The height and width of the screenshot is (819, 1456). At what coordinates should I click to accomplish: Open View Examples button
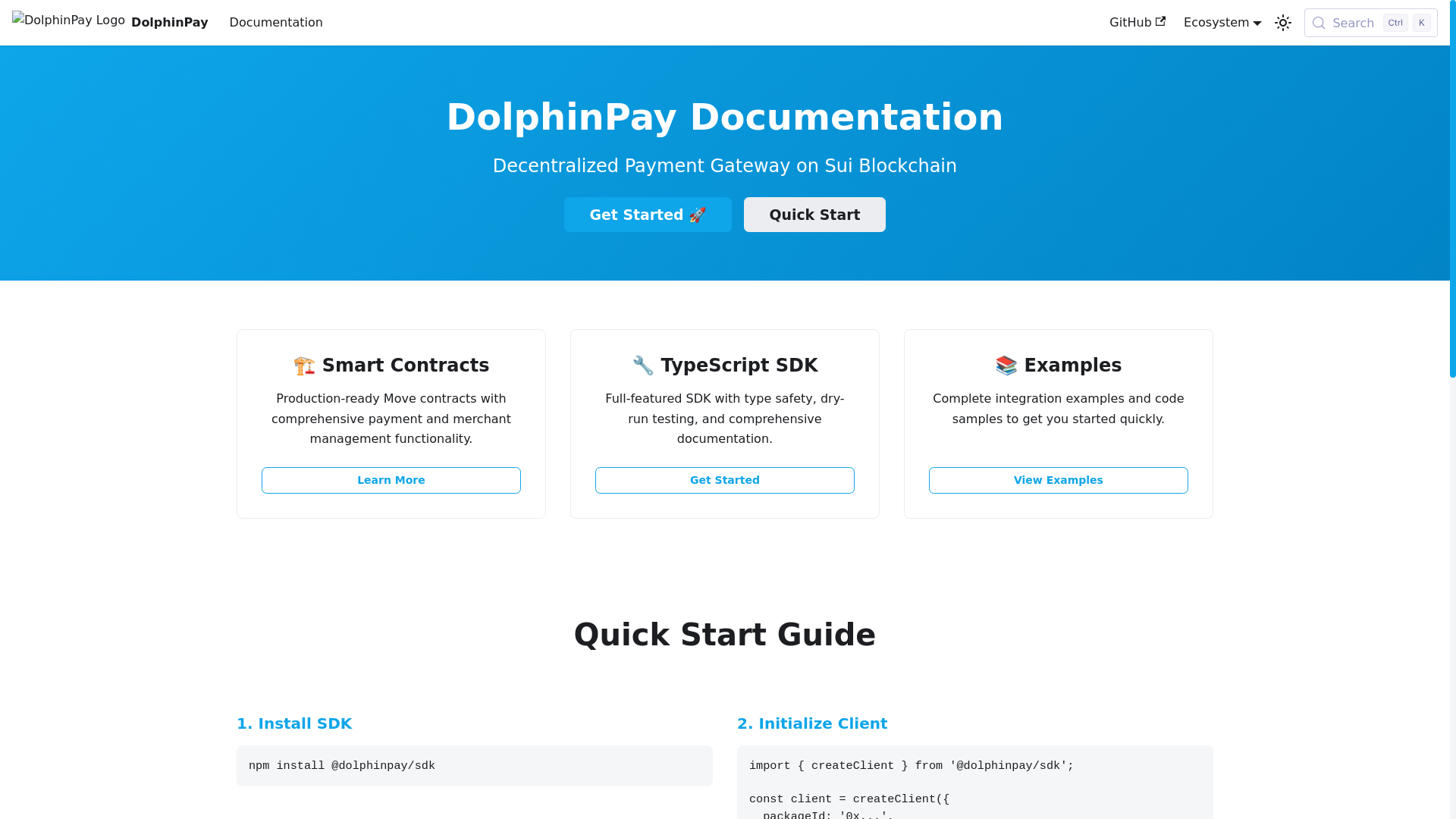pyautogui.click(x=1059, y=480)
